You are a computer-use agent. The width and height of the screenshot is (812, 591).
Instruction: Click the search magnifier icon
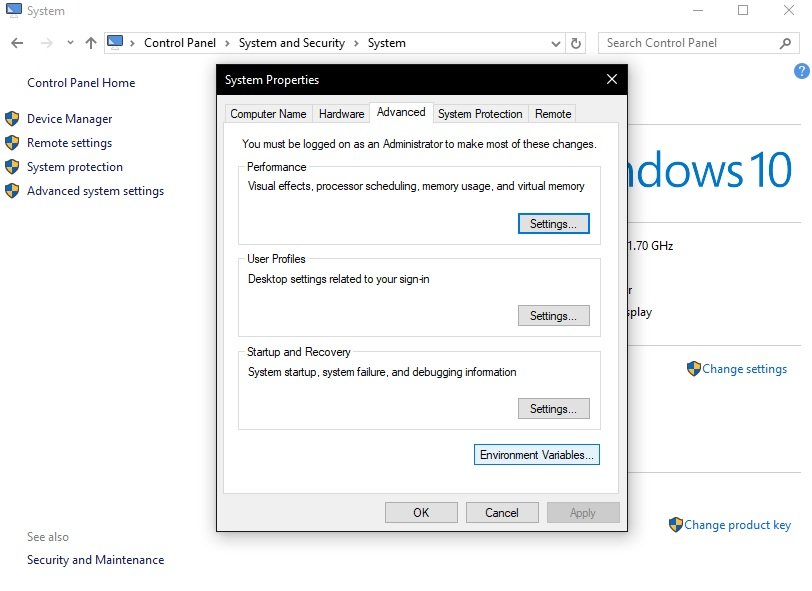pyautogui.click(x=785, y=43)
